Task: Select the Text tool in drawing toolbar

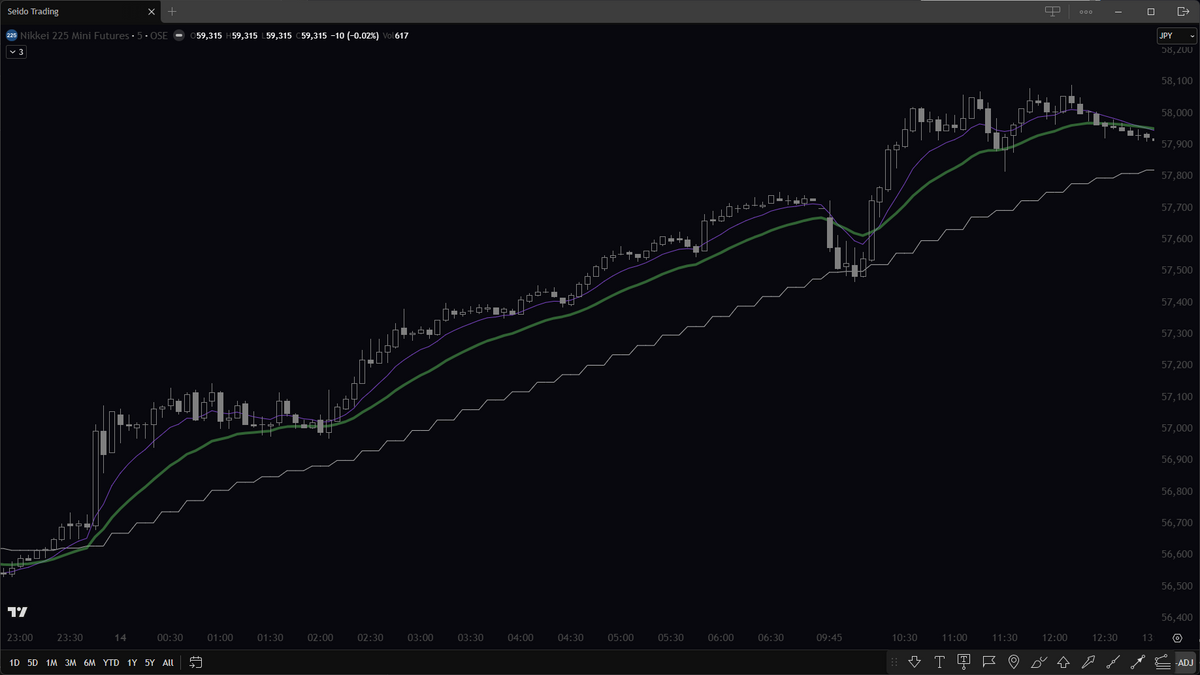Action: coord(940,662)
